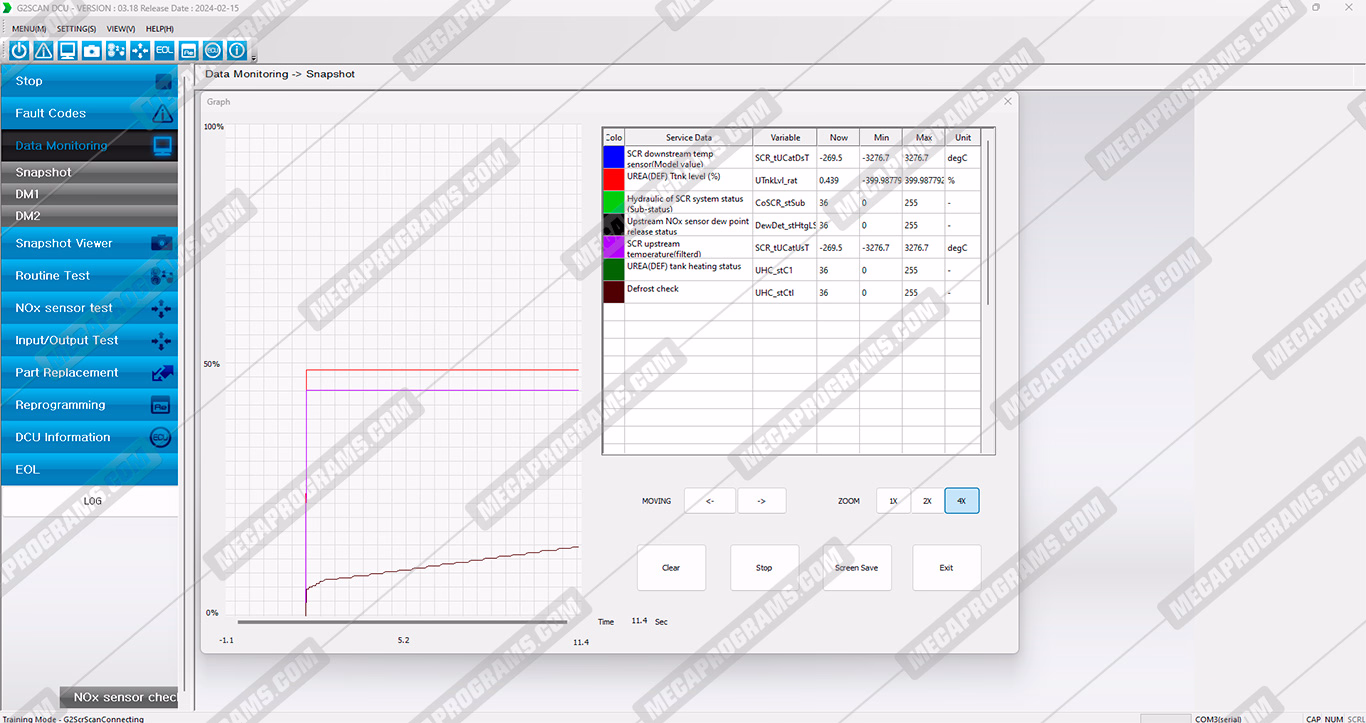Image resolution: width=1366 pixels, height=723 pixels.
Task: Expand the toolbar overflow arrow
Action: pos(254,57)
